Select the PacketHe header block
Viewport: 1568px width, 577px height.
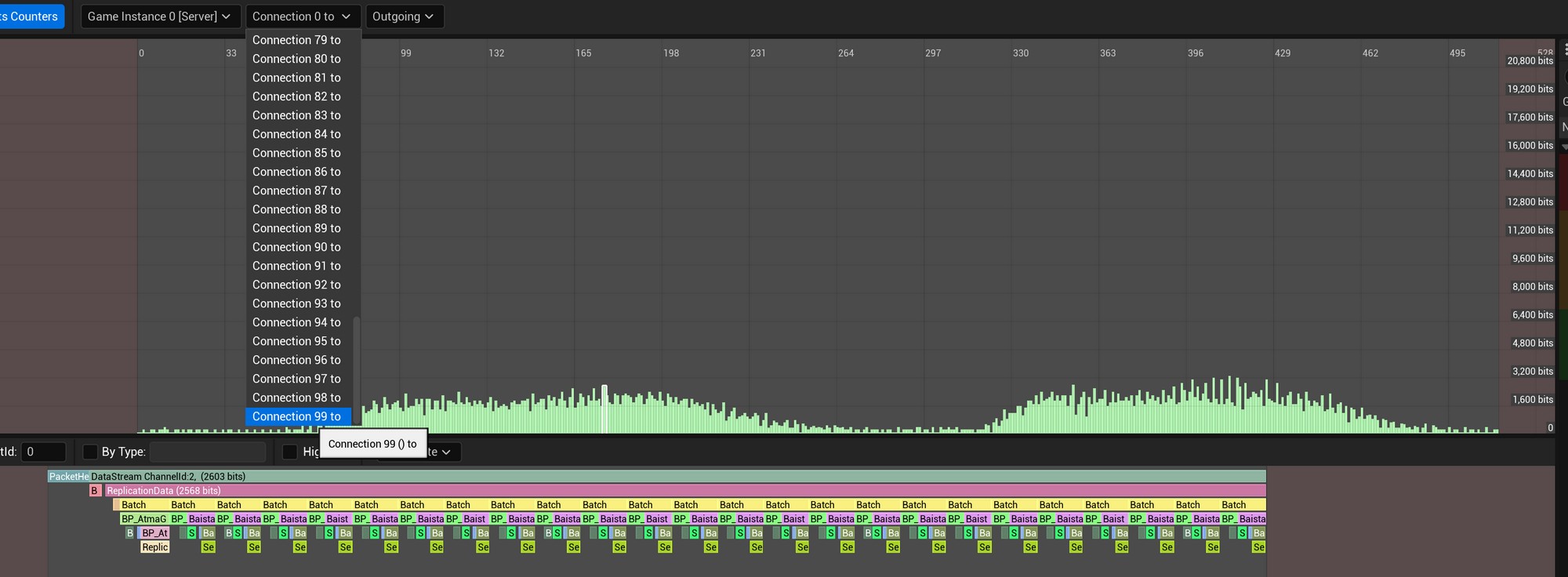pyautogui.click(x=69, y=477)
